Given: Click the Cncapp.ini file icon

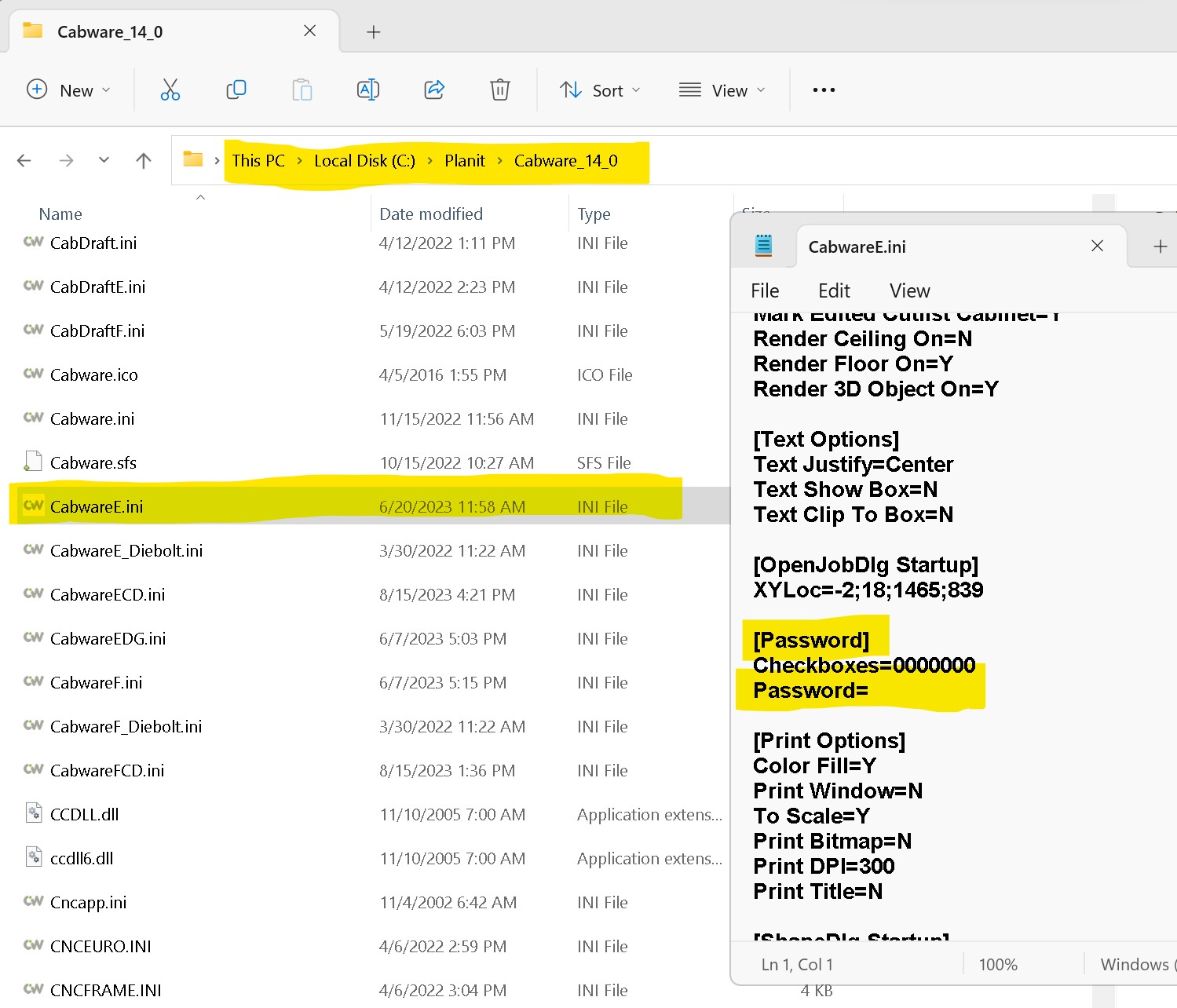Looking at the screenshot, I should coord(33,901).
